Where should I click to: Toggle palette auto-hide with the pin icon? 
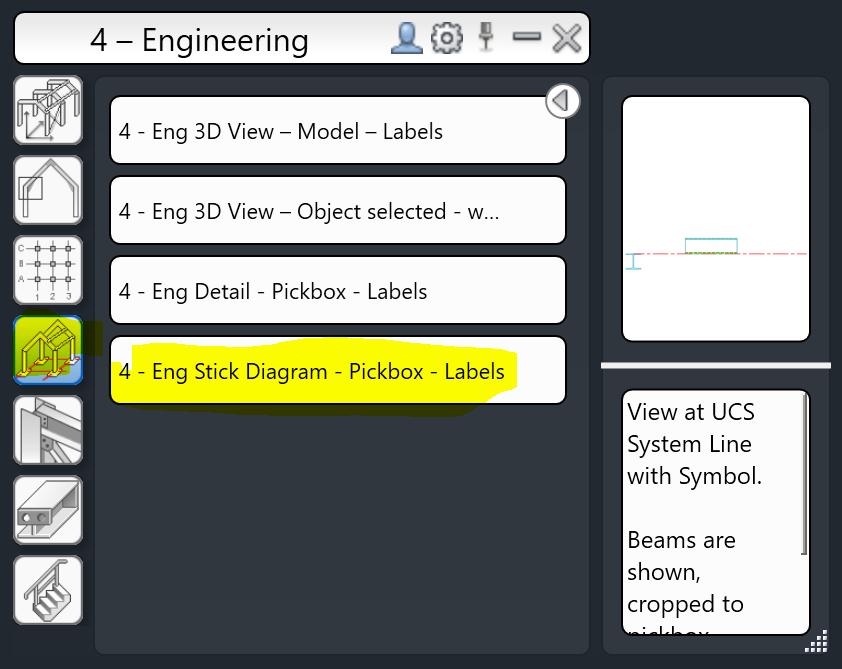point(486,38)
